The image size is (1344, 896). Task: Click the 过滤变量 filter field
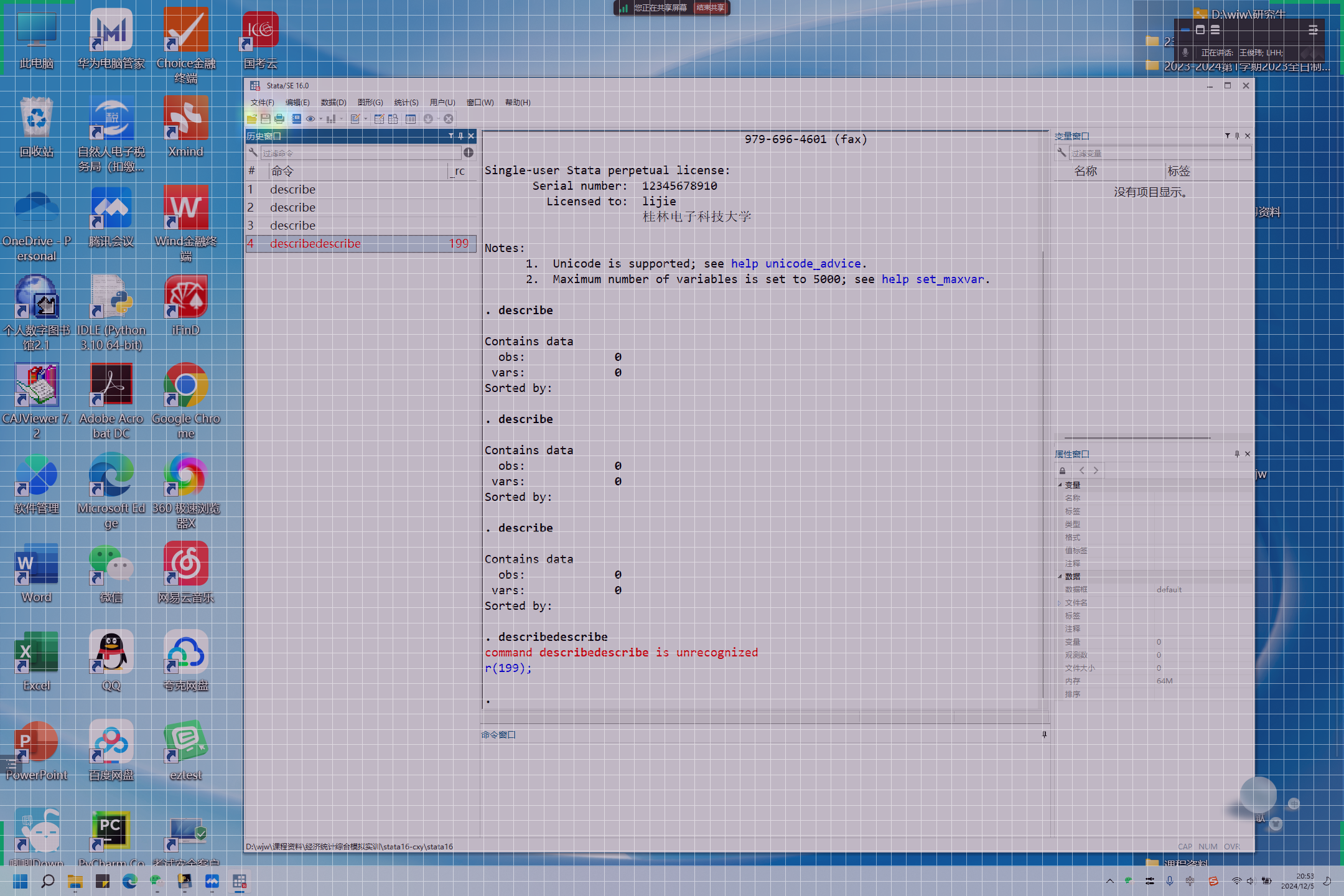[1160, 153]
